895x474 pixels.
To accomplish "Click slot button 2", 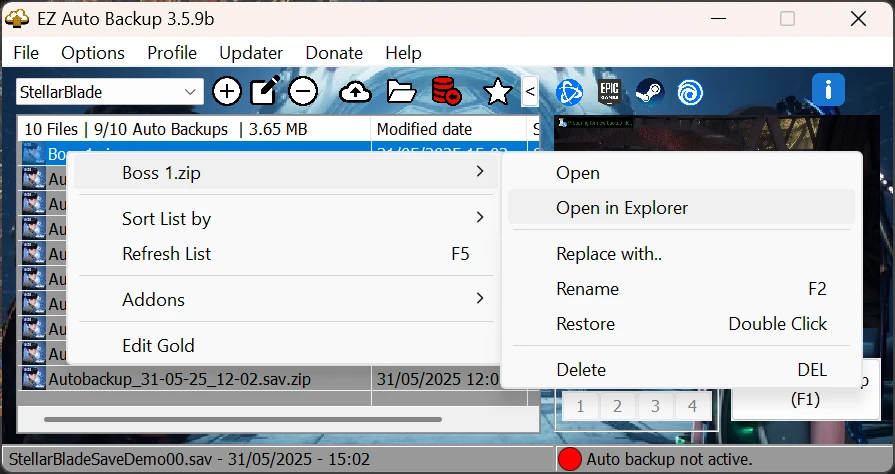I will [x=617, y=406].
